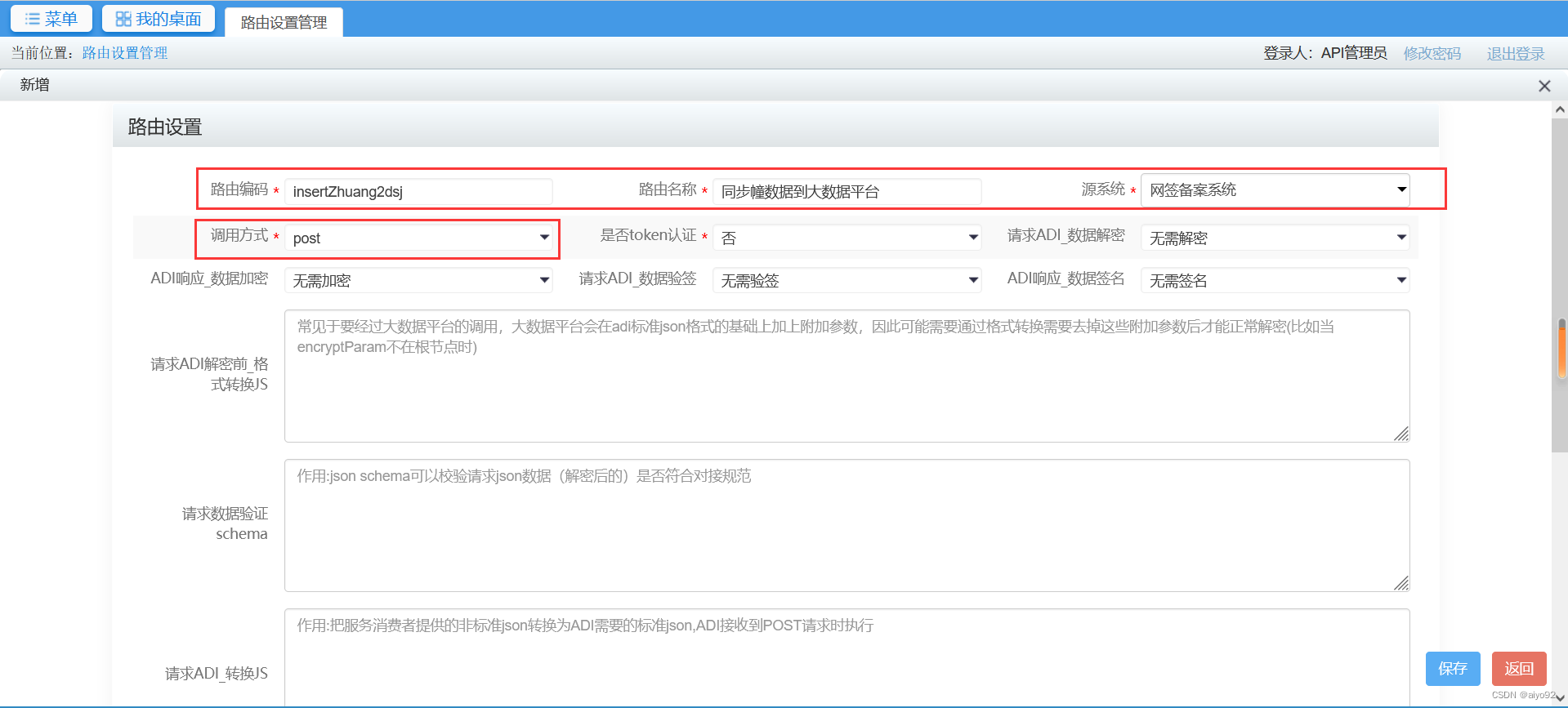Click the 登录人: API管理员 text

pyautogui.click(x=1325, y=53)
